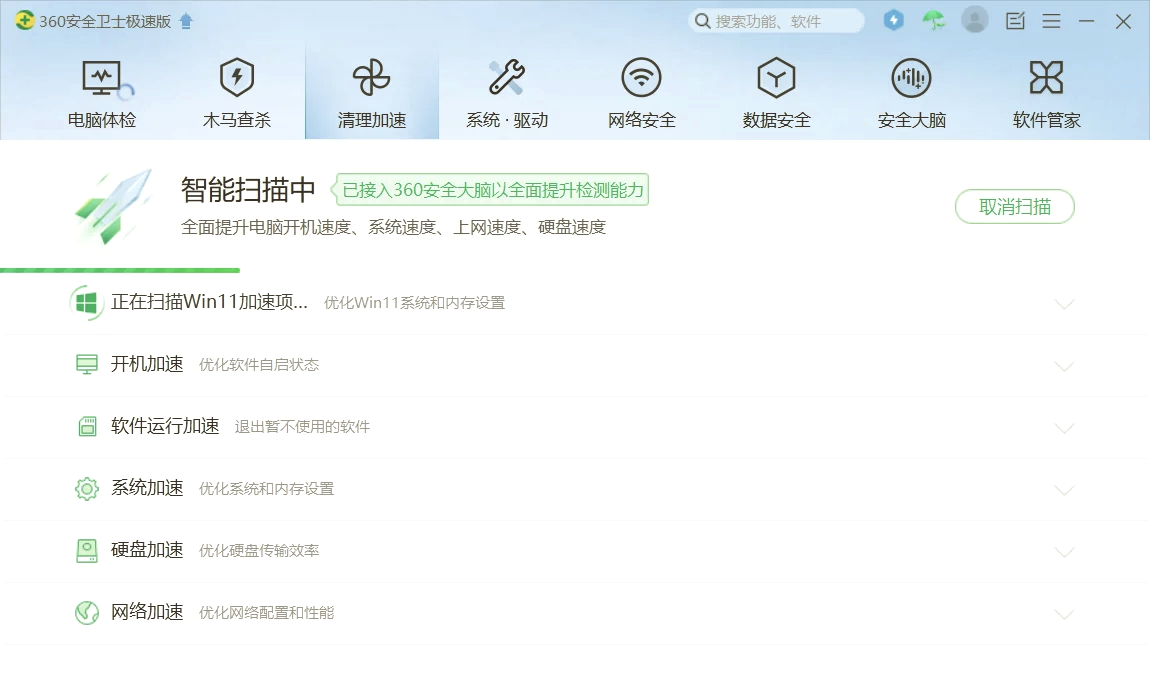Click the feedback note icon
Viewport: 1150px width, 695px height.
pyautogui.click(x=1016, y=21)
